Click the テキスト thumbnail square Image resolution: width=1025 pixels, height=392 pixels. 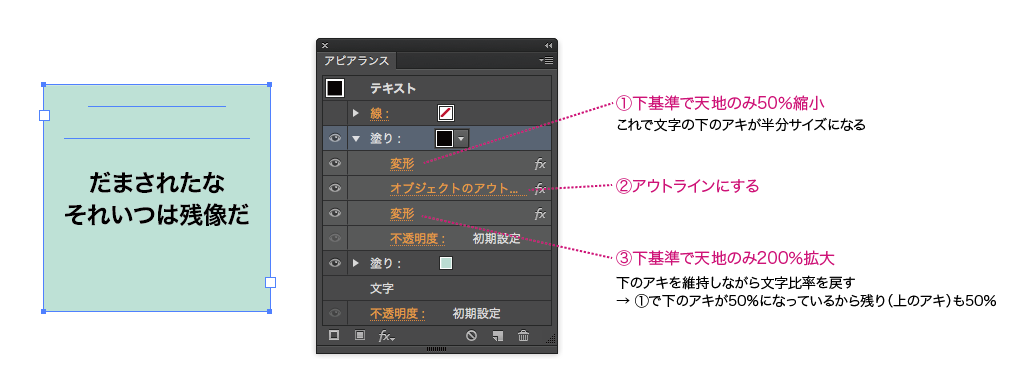click(335, 88)
